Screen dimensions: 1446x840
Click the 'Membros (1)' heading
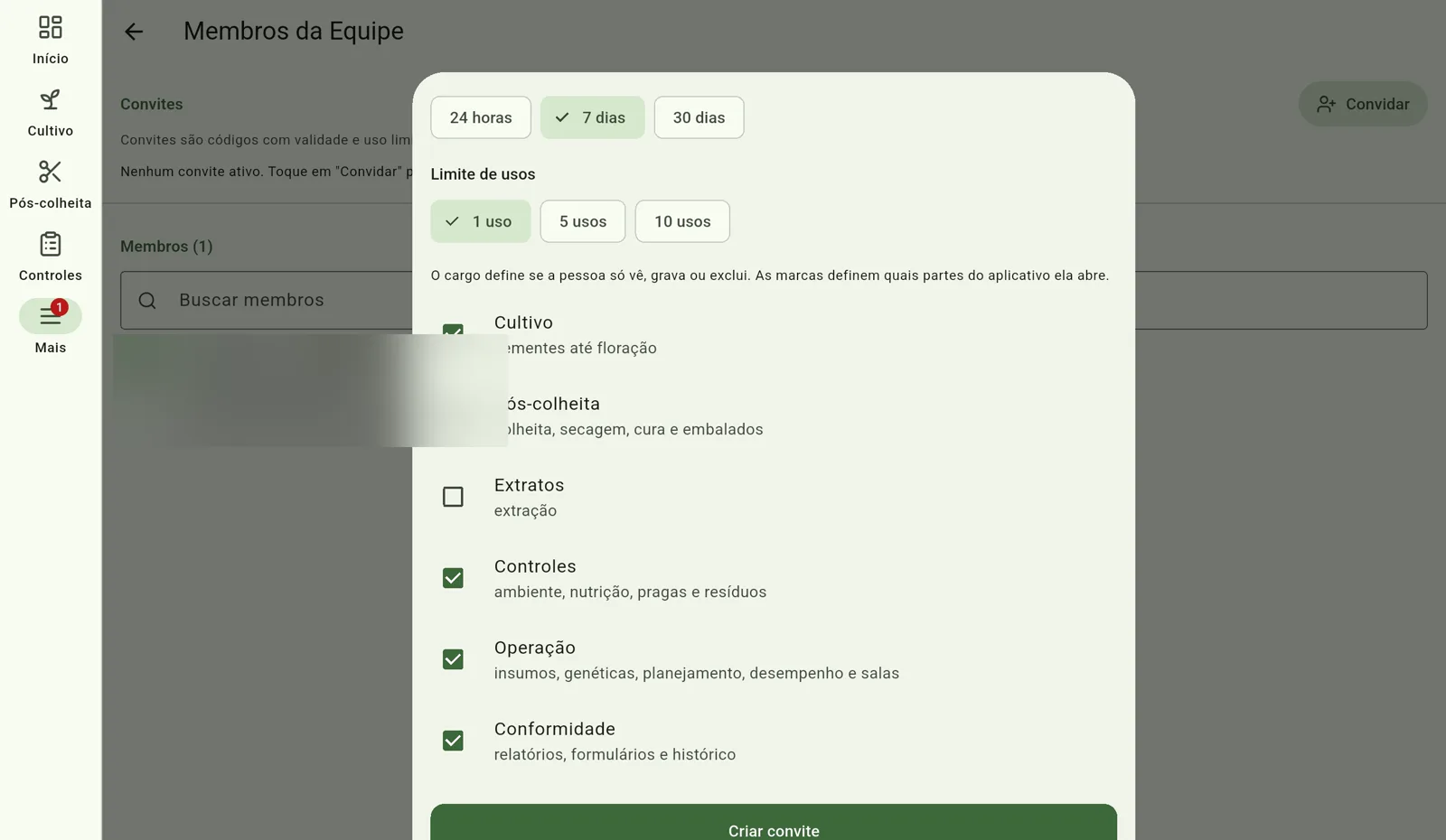point(166,247)
